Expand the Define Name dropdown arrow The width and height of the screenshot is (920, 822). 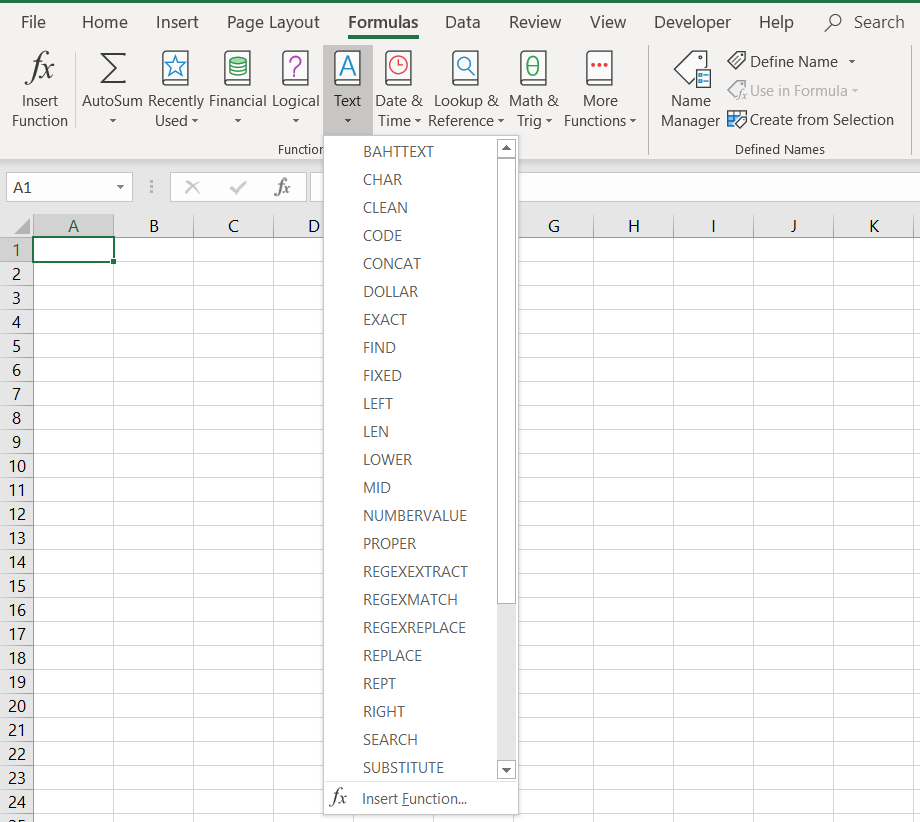pyautogui.click(x=852, y=62)
